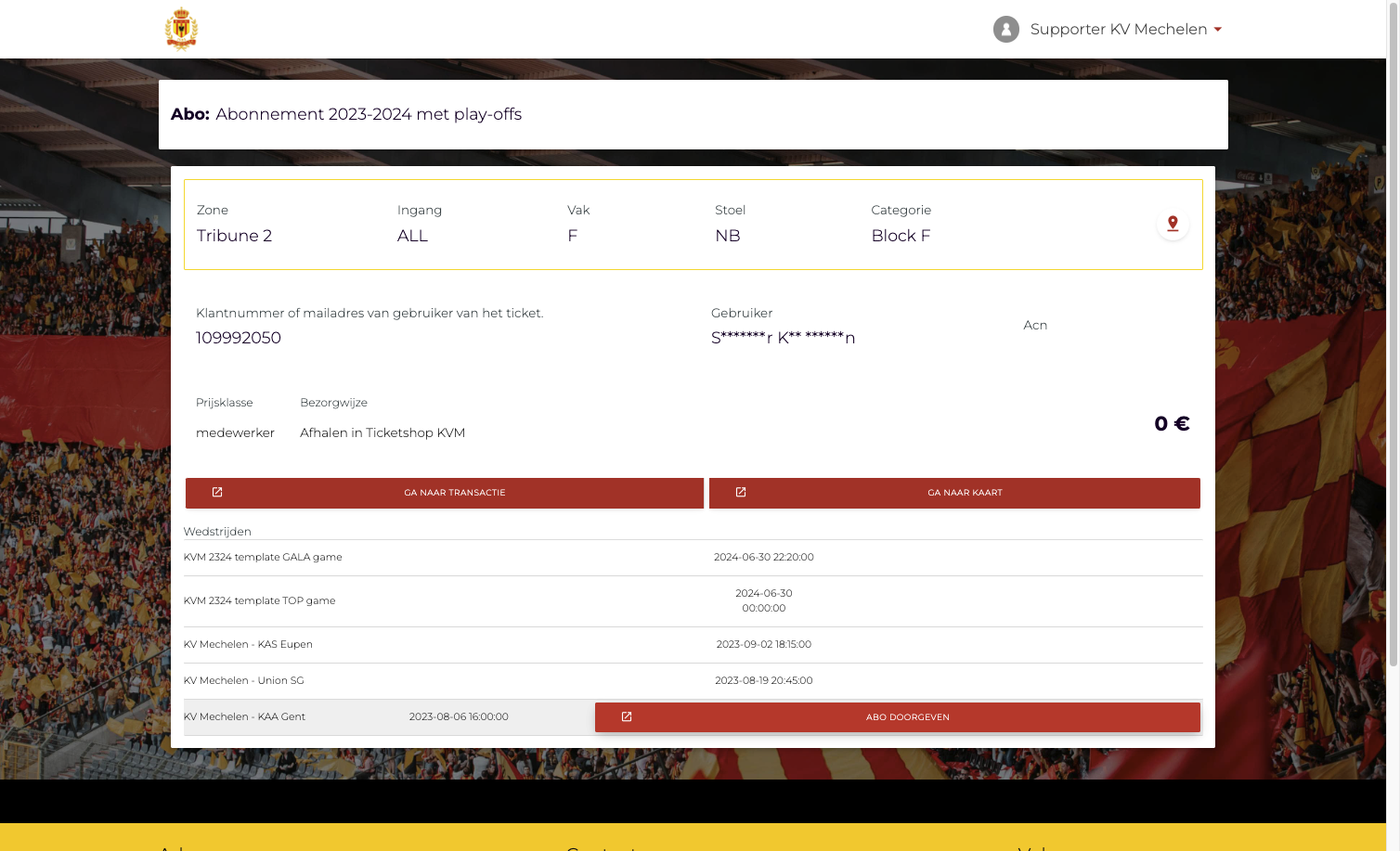The height and width of the screenshot is (851, 1400).
Task: Select the KV Mechelen - Union SG match
Action: click(694, 681)
